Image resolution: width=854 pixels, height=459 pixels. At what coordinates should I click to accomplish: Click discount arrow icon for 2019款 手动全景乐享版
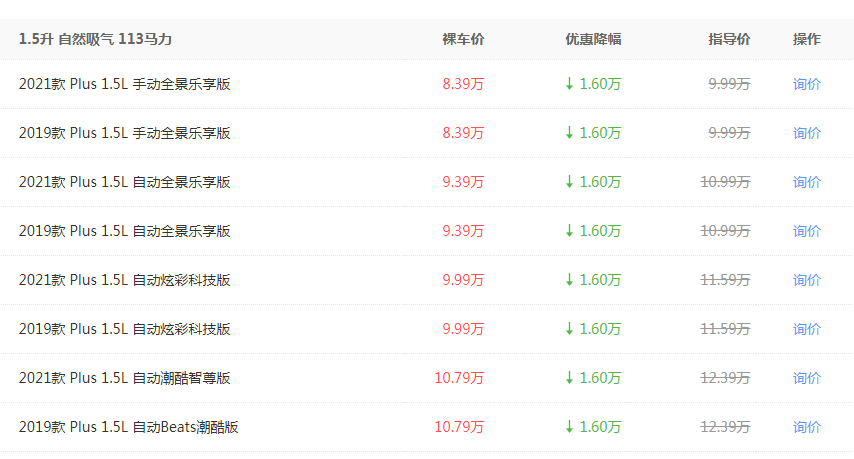coord(570,133)
